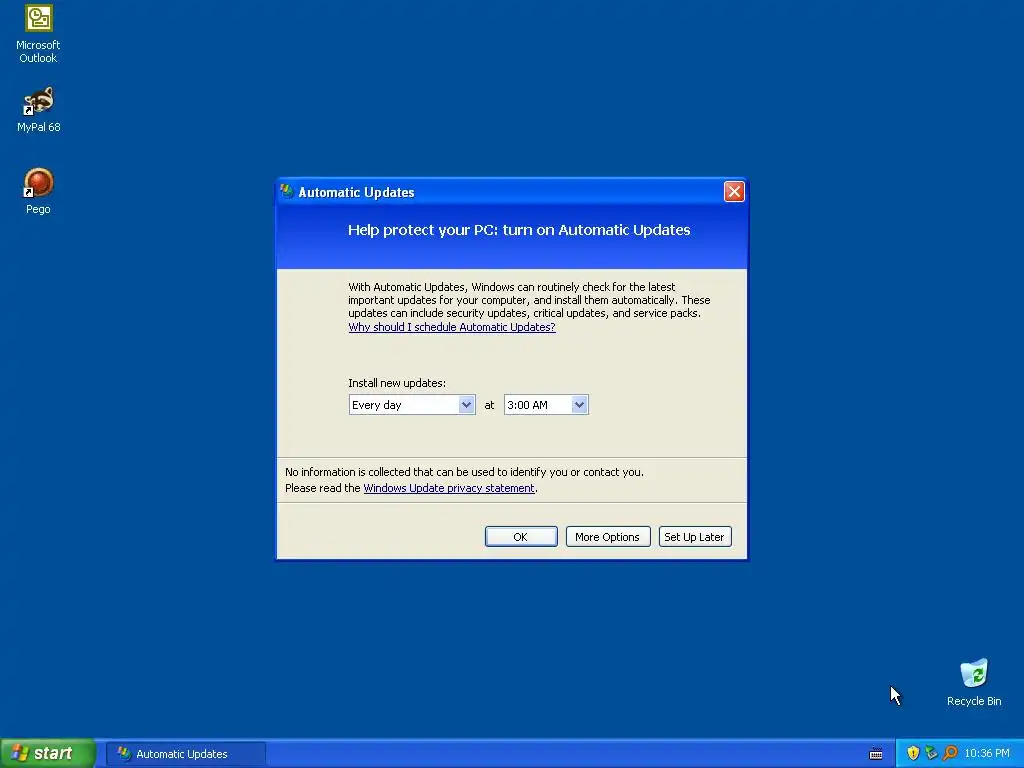This screenshot has height=768, width=1024.
Task: Select the Pego desktop shortcut
Action: pos(38,191)
